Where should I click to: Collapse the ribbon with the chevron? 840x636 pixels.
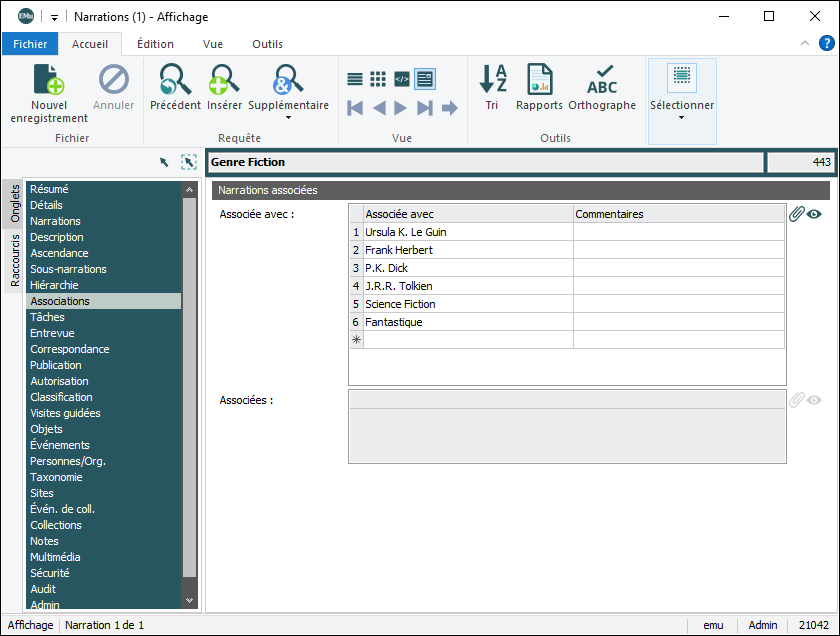[x=805, y=44]
